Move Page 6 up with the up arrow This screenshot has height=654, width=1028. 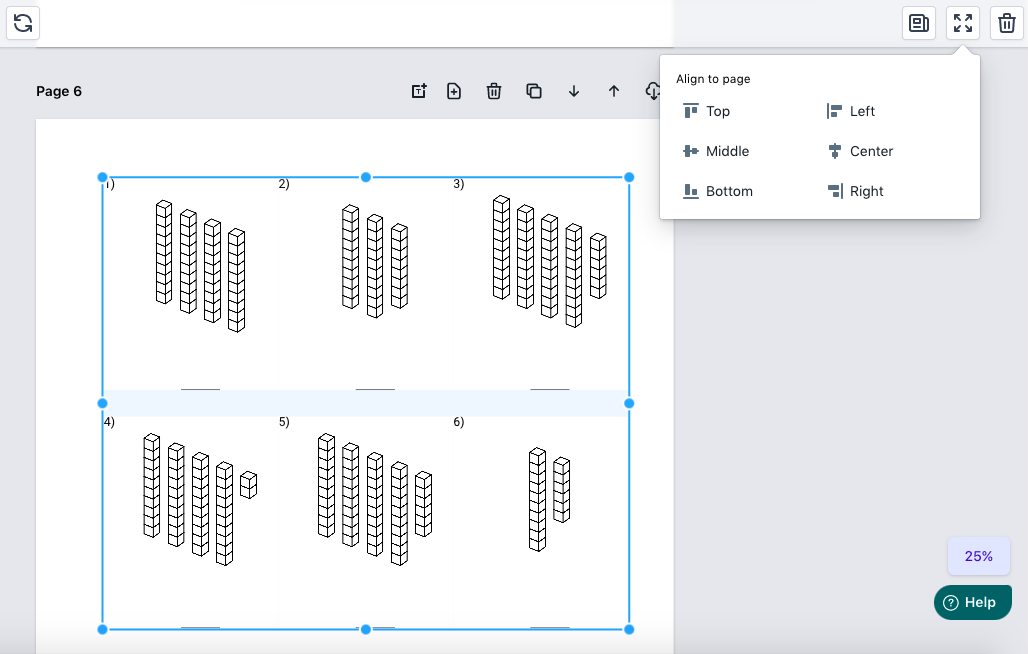(614, 91)
